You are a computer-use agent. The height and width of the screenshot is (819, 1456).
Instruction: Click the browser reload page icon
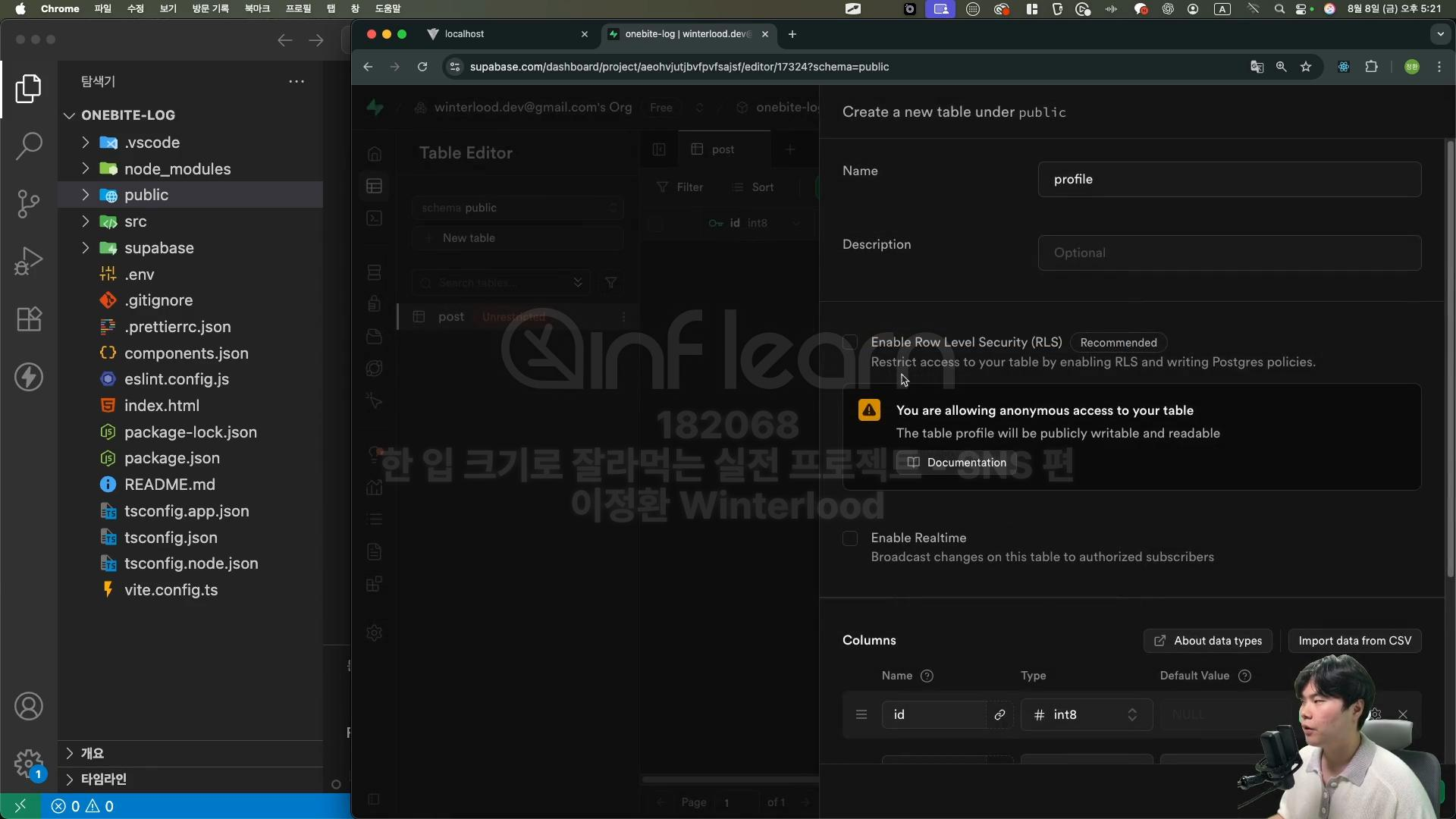pos(422,67)
